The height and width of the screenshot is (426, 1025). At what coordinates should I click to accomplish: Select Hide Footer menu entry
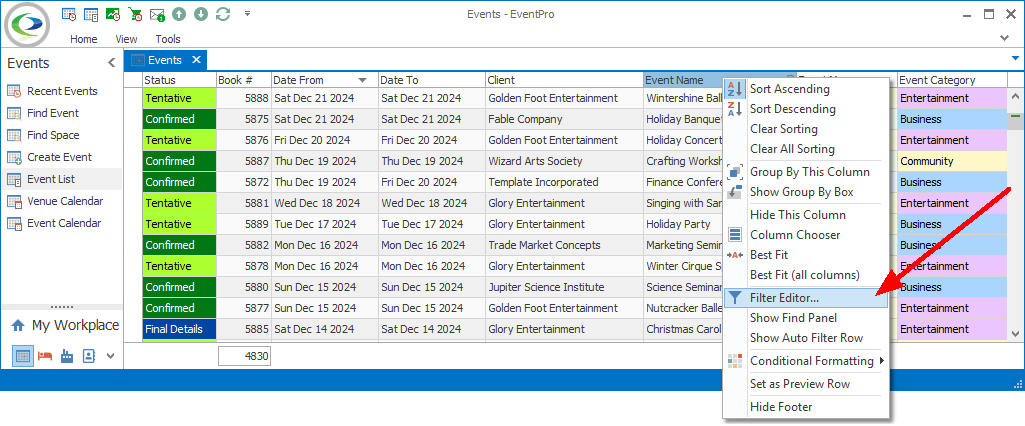tap(805, 407)
